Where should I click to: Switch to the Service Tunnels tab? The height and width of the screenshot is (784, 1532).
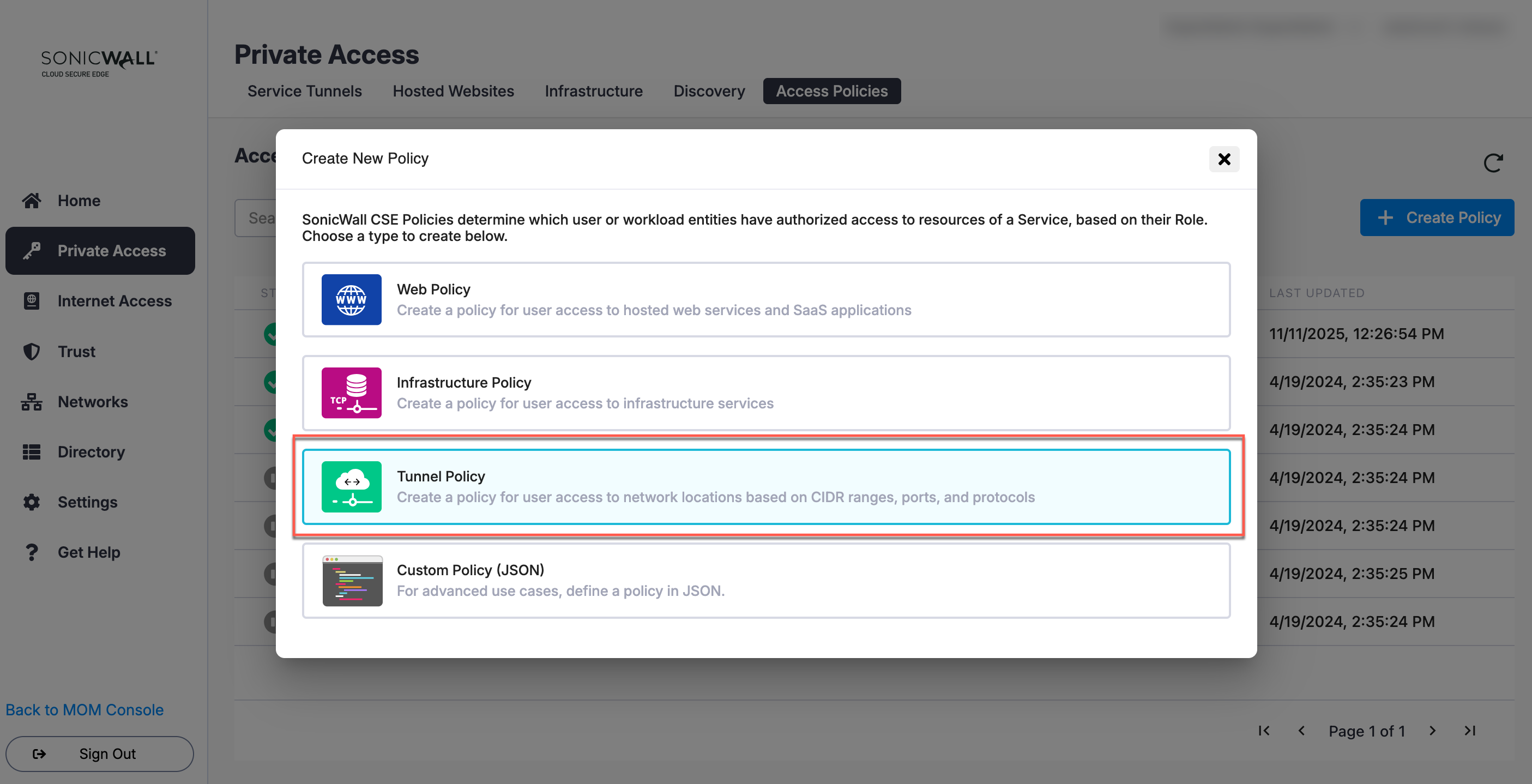click(x=305, y=91)
